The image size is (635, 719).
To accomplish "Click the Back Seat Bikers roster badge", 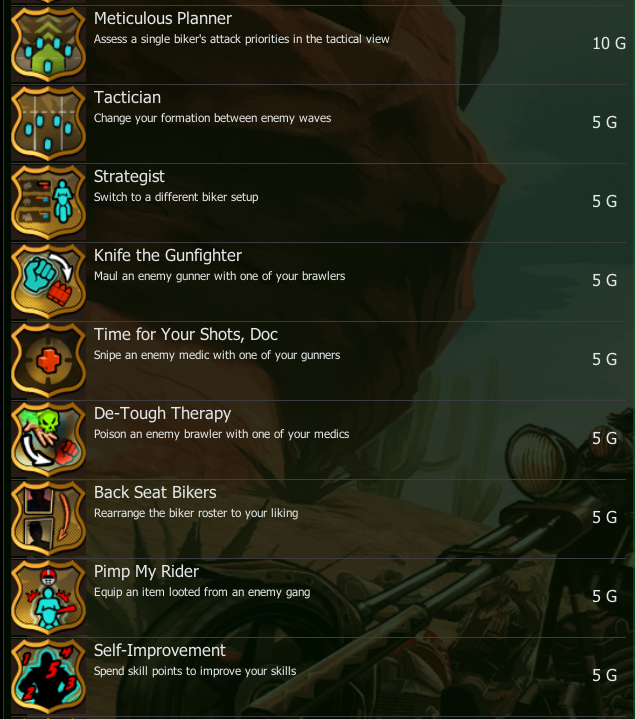I will point(48,518).
